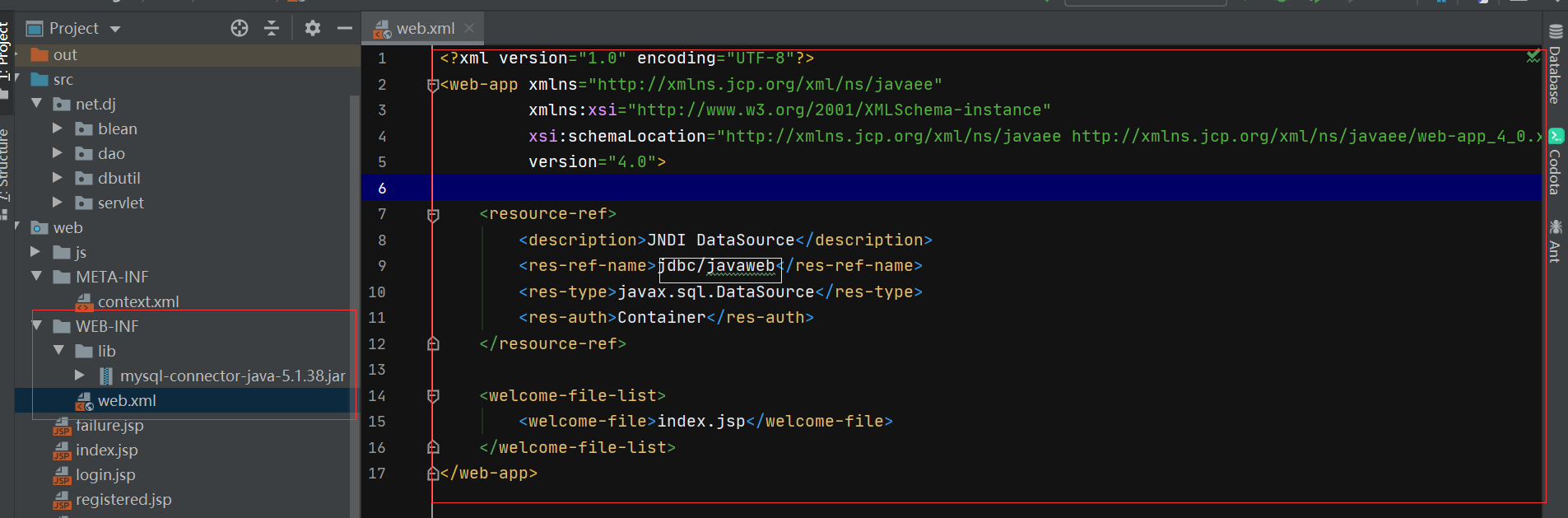The image size is (1568, 518).
Task: Open the Ant tool window
Action: (1555, 240)
